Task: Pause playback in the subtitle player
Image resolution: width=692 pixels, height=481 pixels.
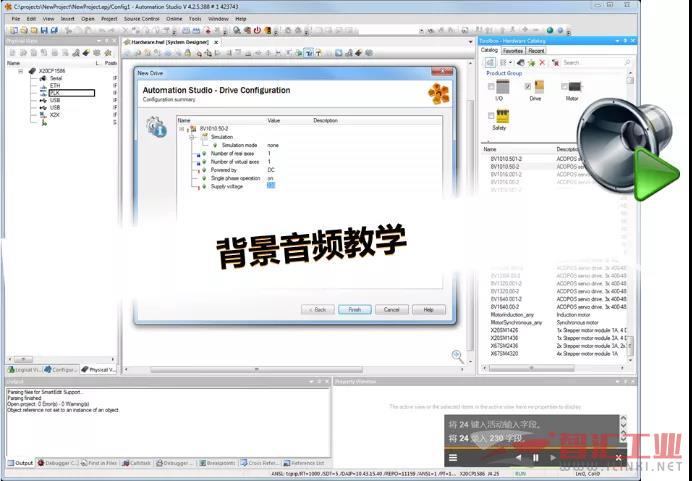Action: tap(536, 458)
